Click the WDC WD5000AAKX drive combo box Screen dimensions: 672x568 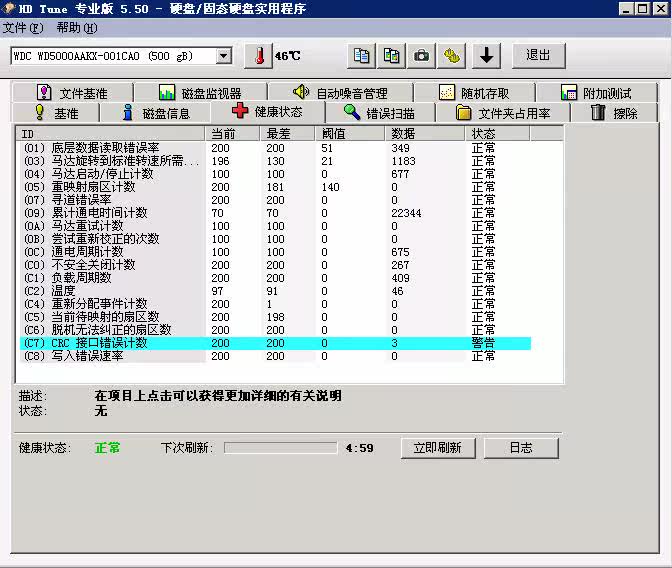click(121, 56)
